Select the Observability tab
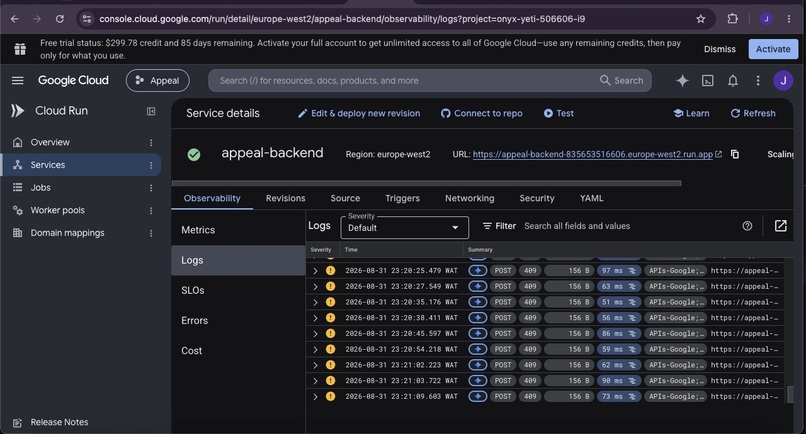Viewport: 806px width, 434px height. [212, 198]
